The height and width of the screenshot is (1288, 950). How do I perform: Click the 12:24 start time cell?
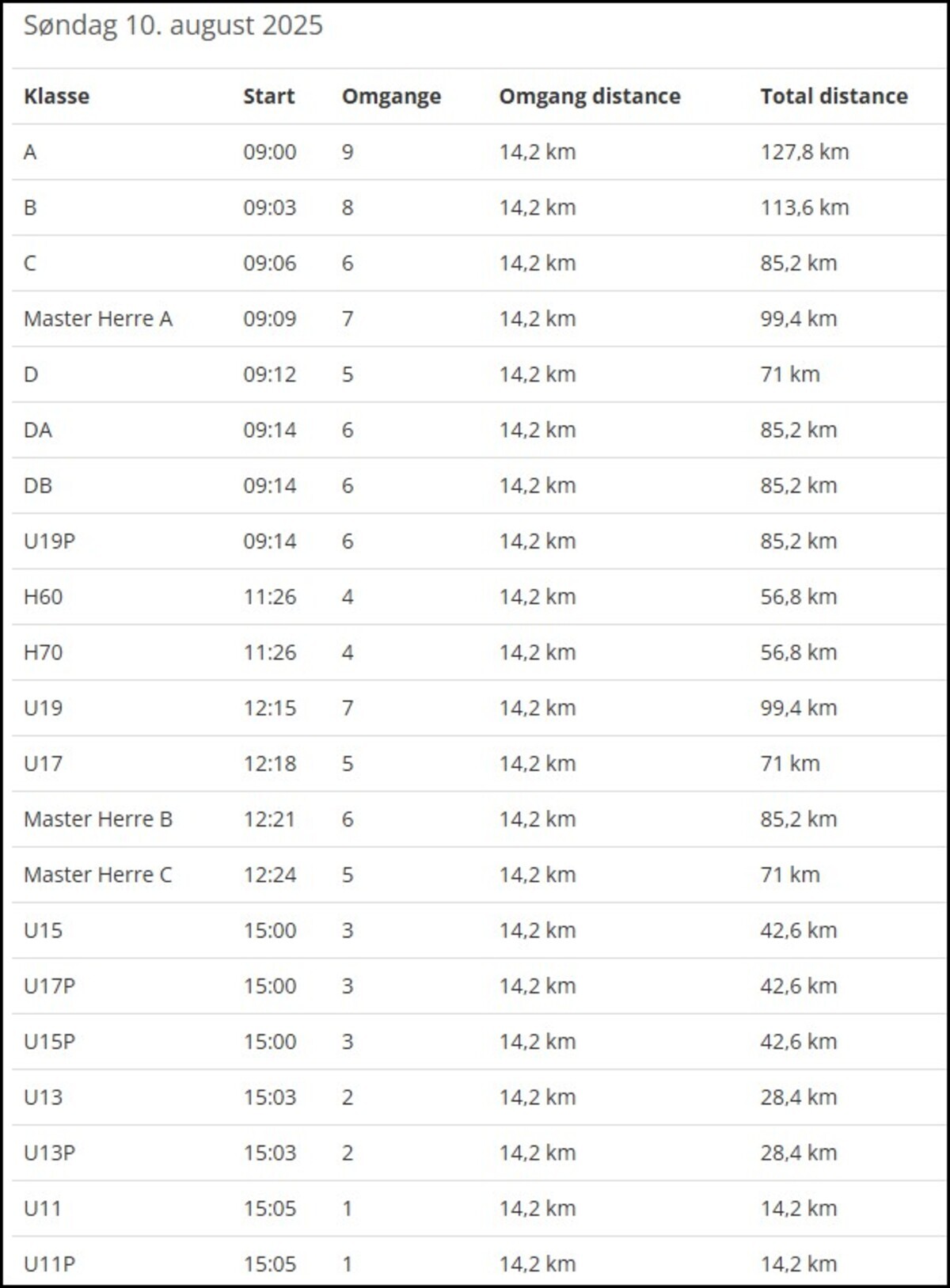[269, 875]
